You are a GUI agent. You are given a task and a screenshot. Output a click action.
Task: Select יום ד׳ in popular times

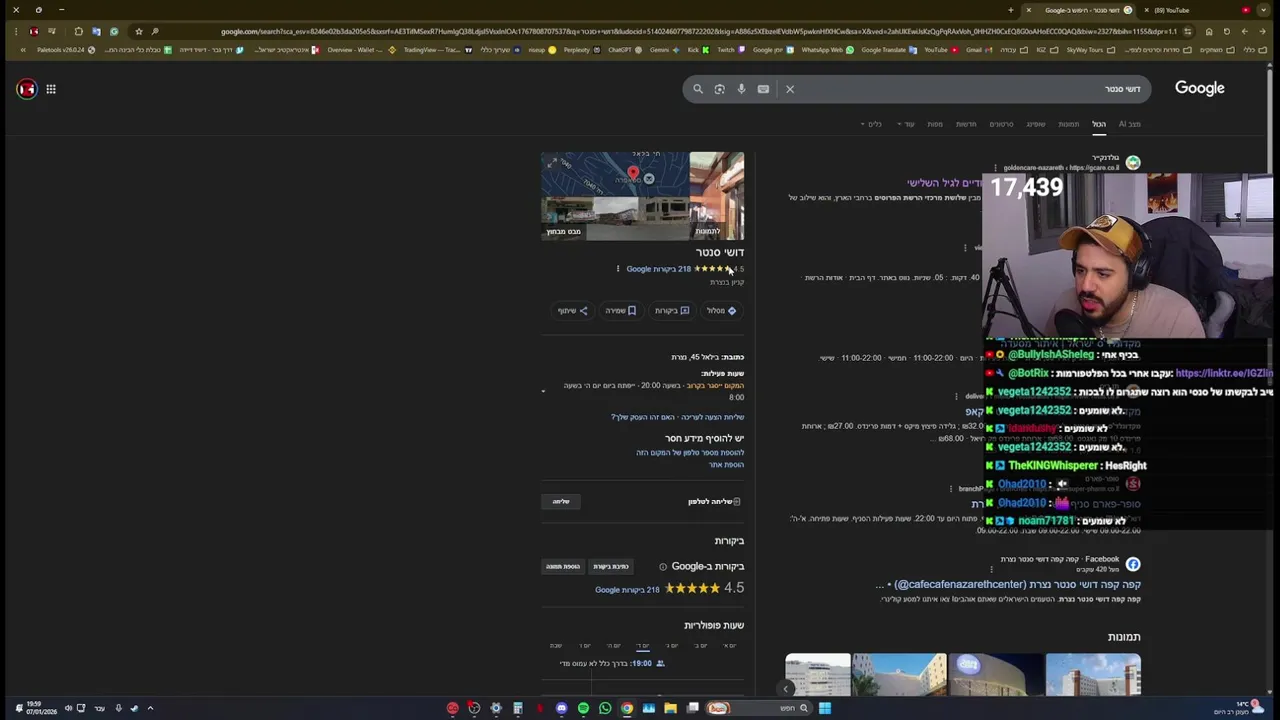pyautogui.click(x=642, y=646)
